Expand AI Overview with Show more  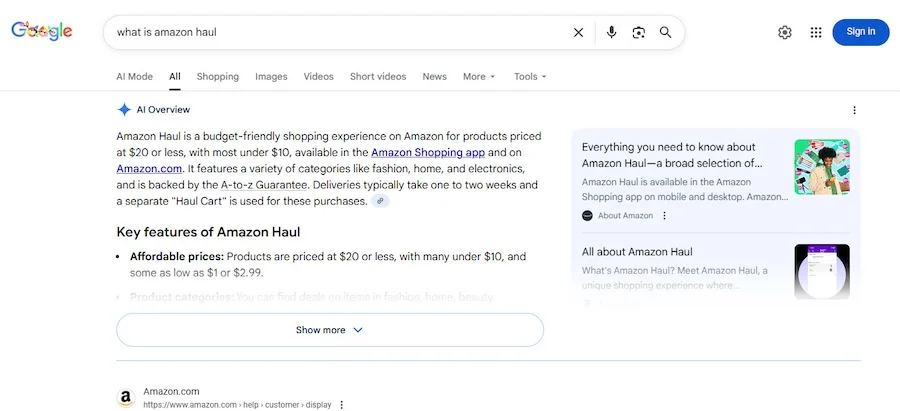pos(329,330)
